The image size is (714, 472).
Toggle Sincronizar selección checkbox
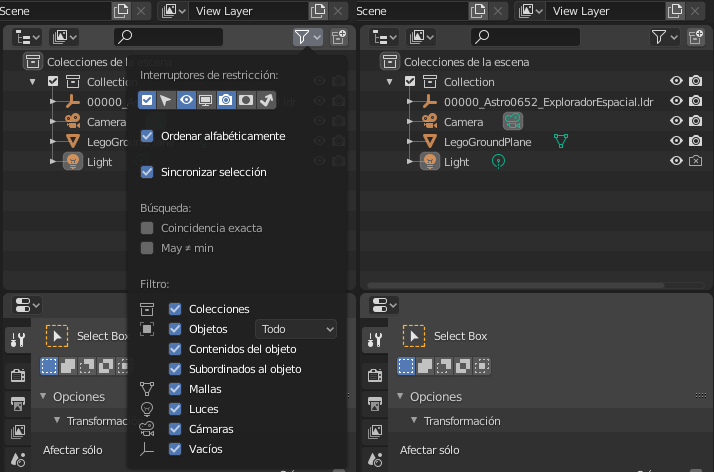point(147,172)
